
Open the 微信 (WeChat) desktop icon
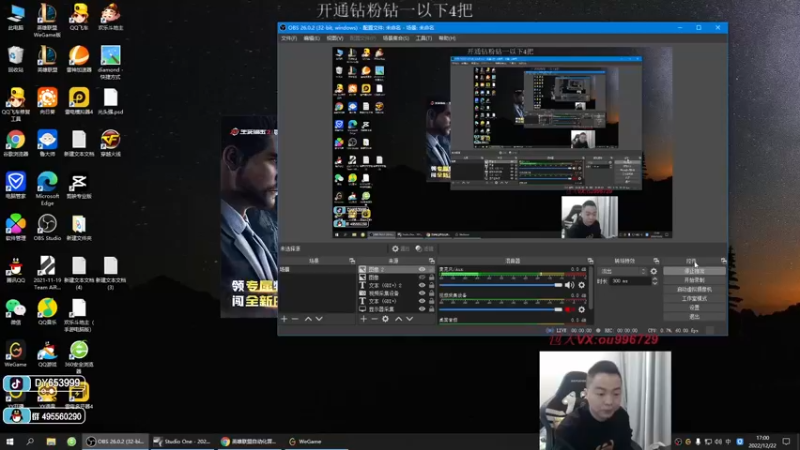[16, 312]
